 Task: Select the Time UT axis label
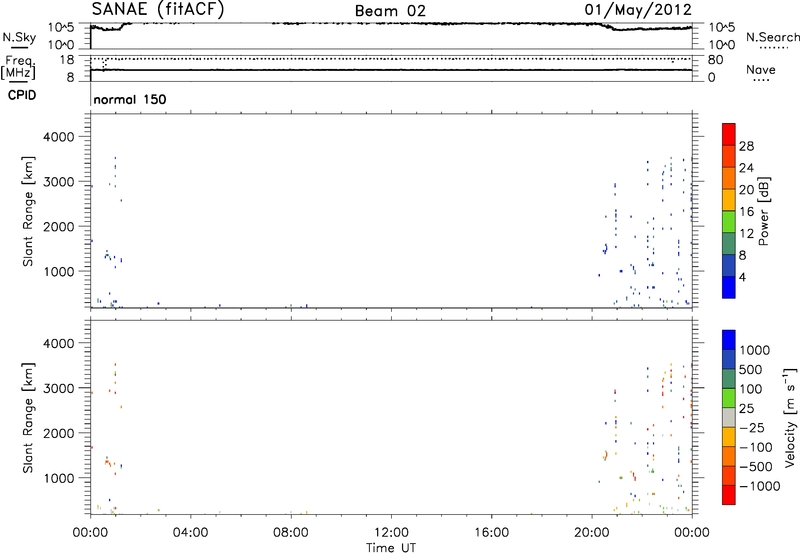[391, 548]
